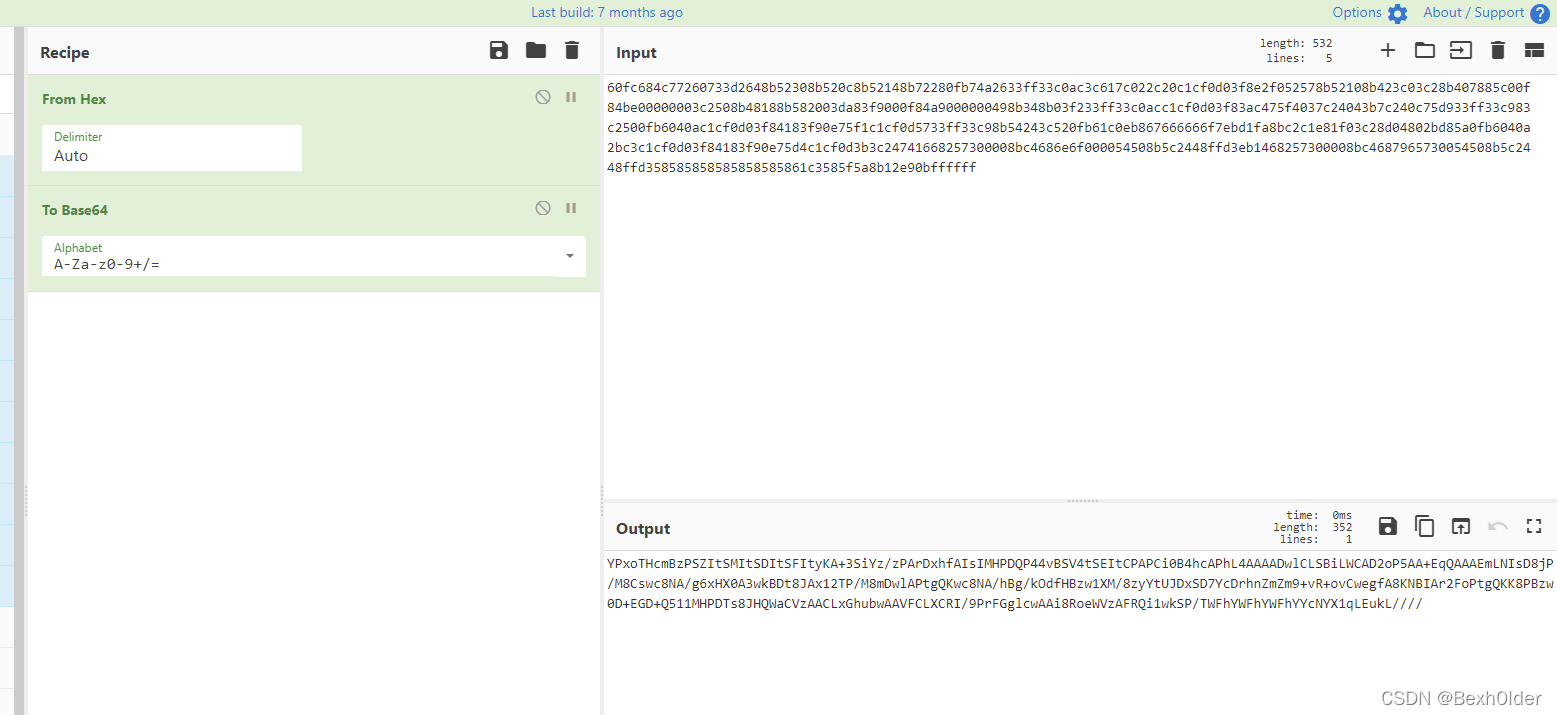Load a recipe using the folder icon

point(536,51)
